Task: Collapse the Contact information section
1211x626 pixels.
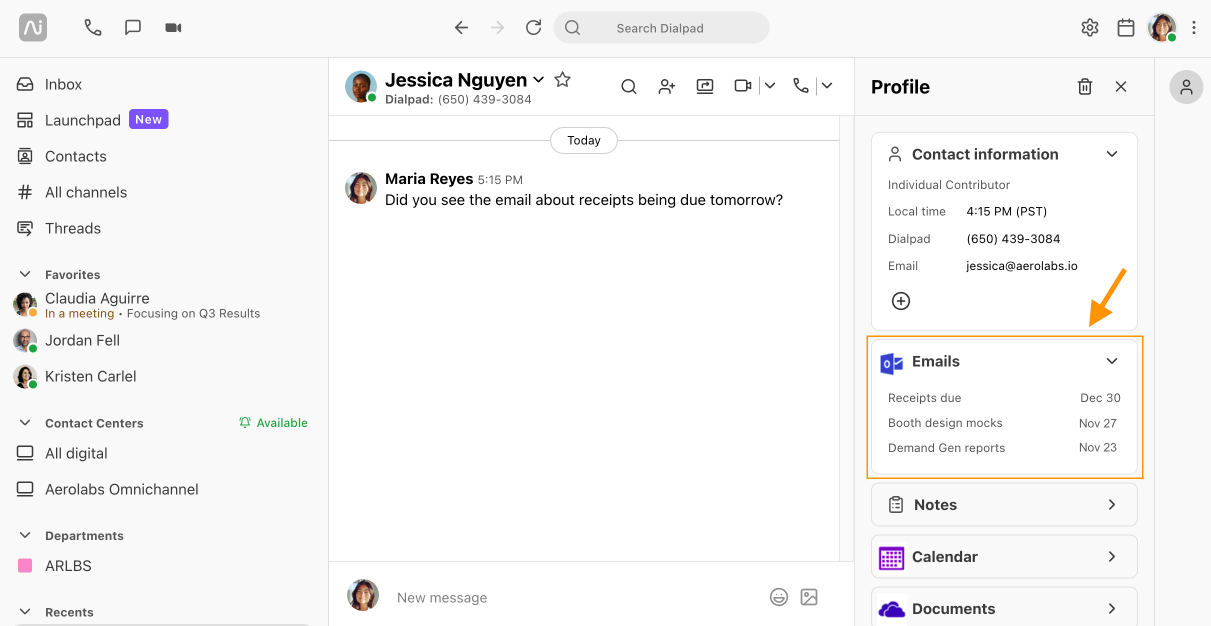Action: [x=1112, y=154]
